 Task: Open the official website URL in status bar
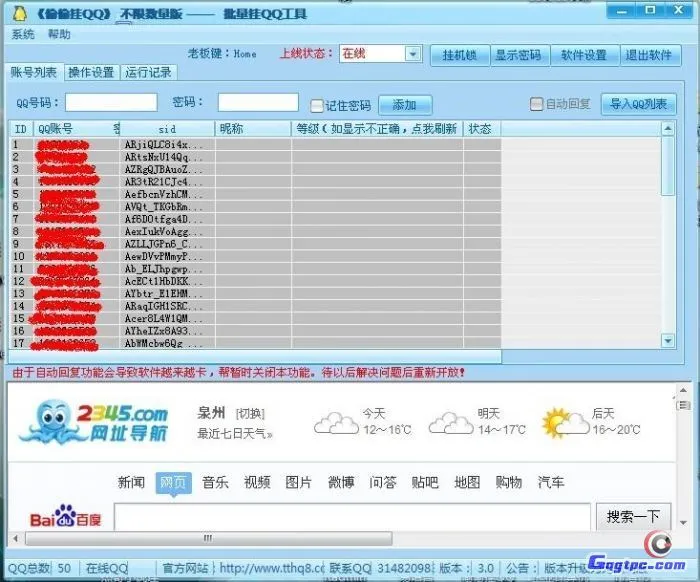pos(272,568)
